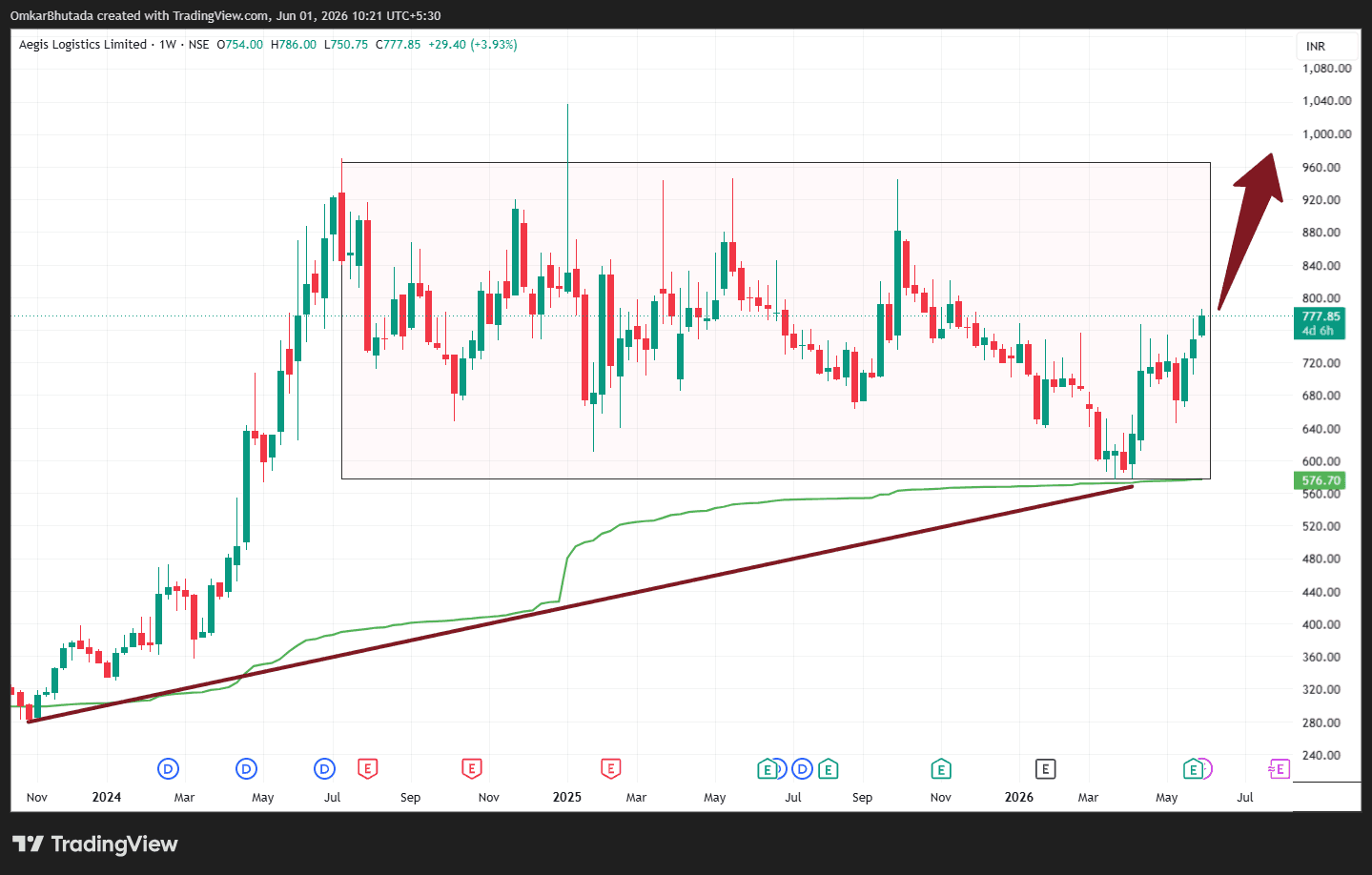Click the Aegis Logistics Limited symbol name
The height and width of the screenshot is (875, 1372).
pos(83,45)
